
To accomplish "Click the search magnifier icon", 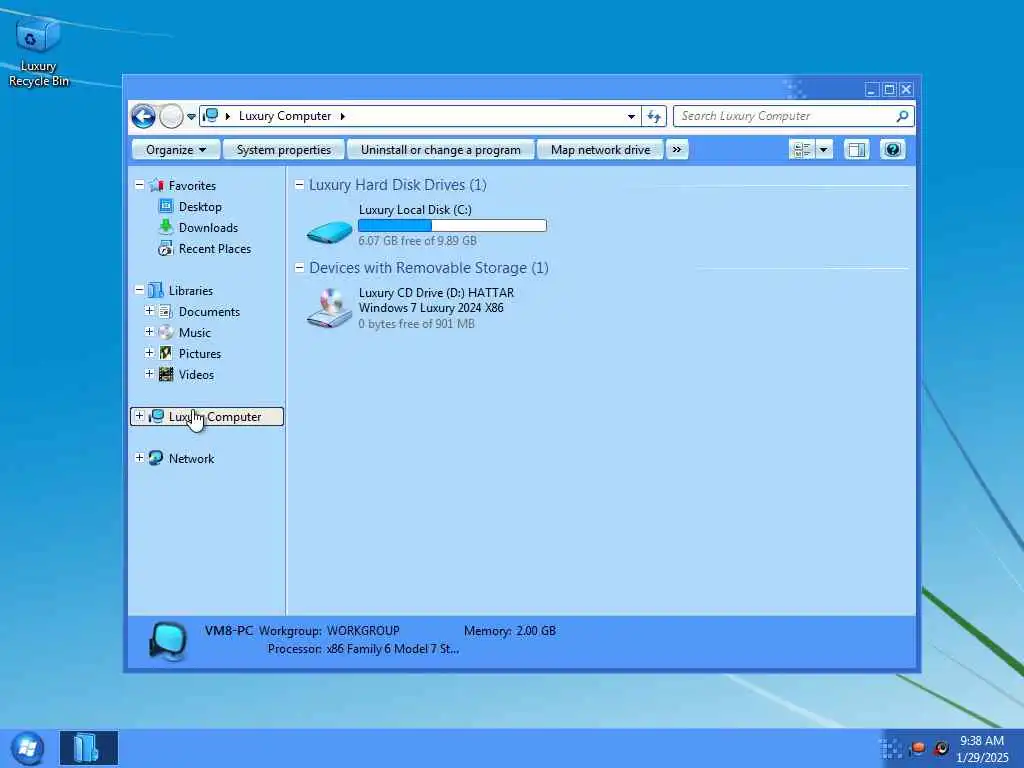I will pyautogui.click(x=902, y=116).
